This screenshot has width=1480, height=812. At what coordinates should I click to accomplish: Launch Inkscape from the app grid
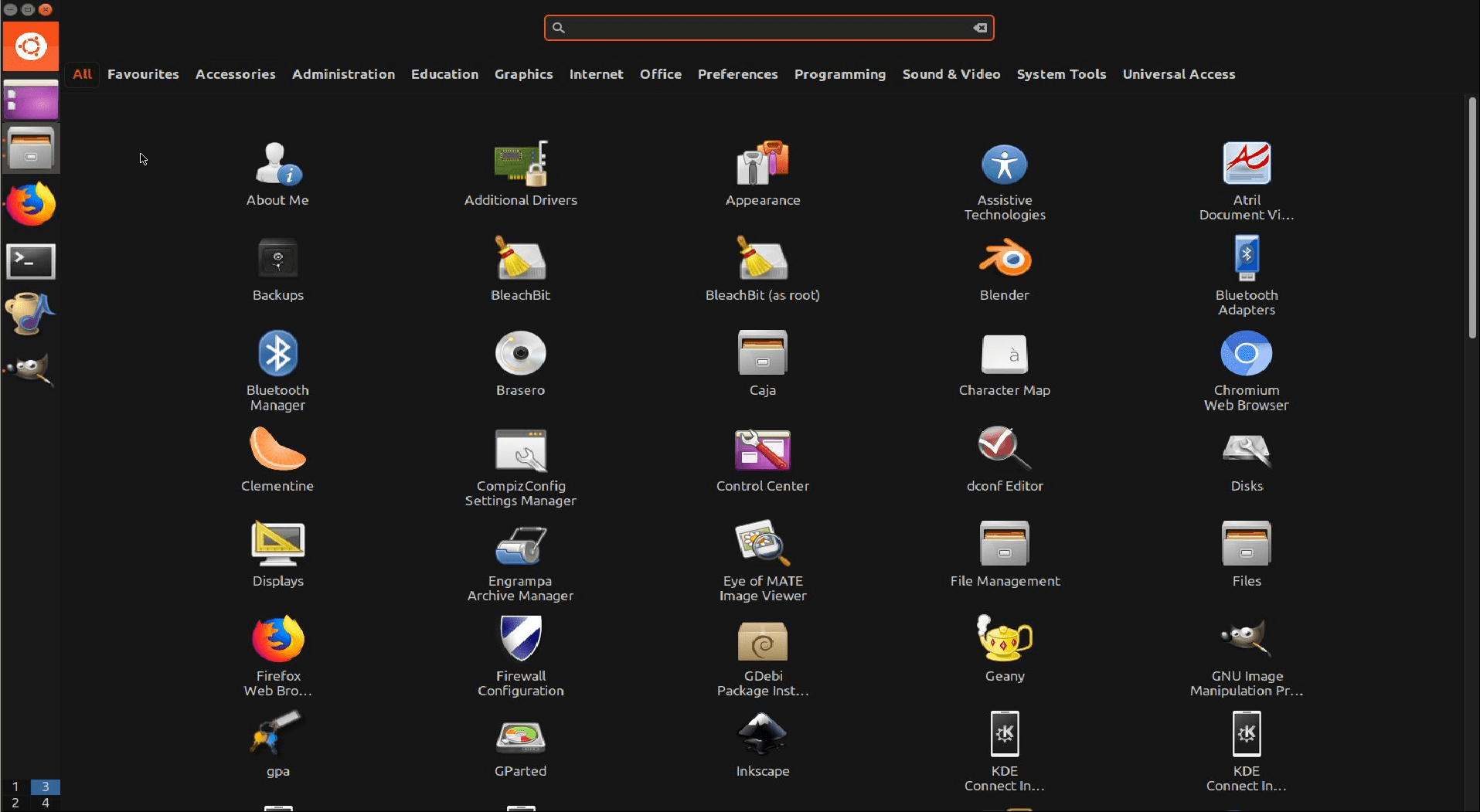(x=762, y=745)
